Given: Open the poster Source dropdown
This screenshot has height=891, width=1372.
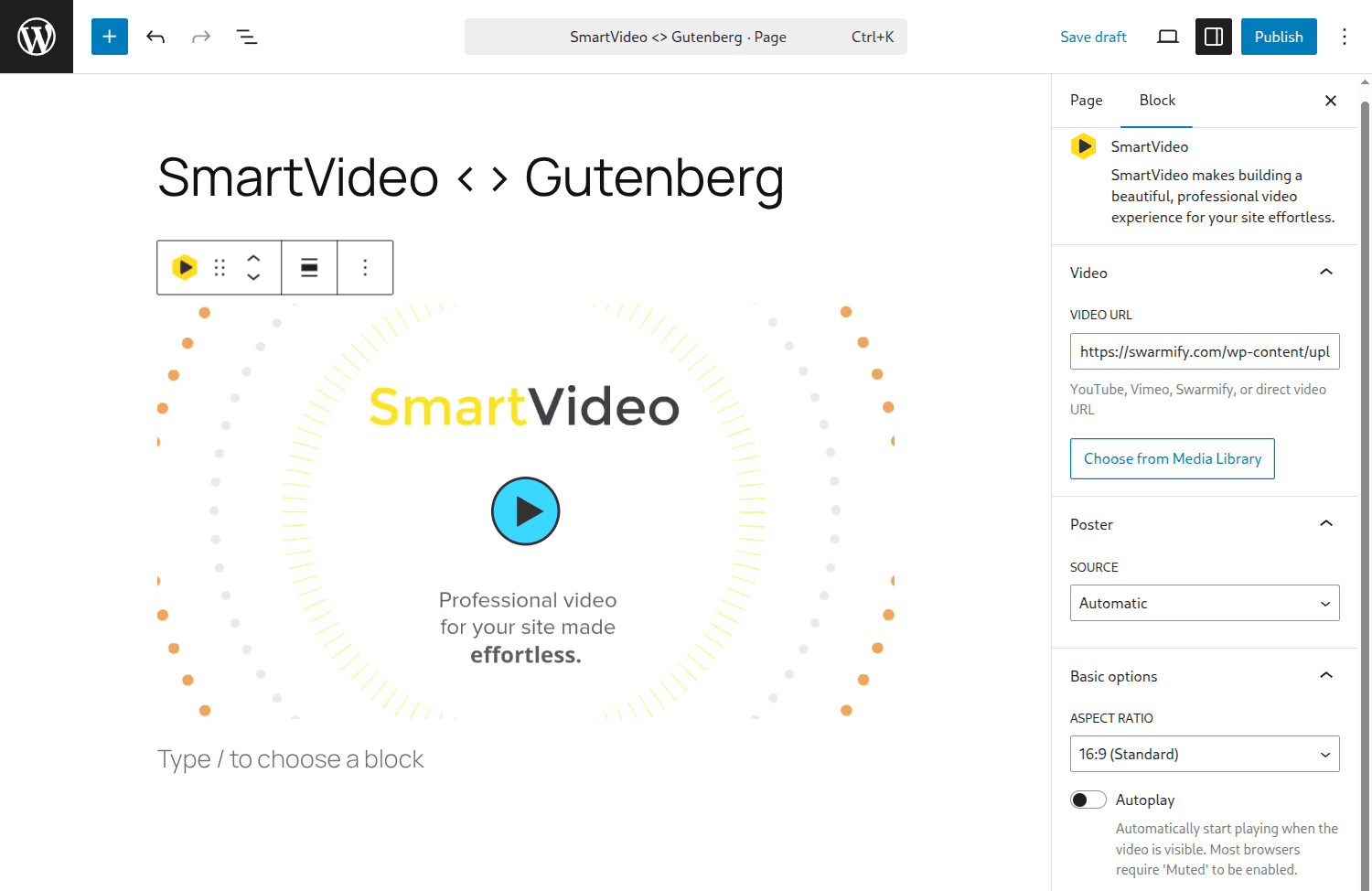Looking at the screenshot, I should point(1205,602).
